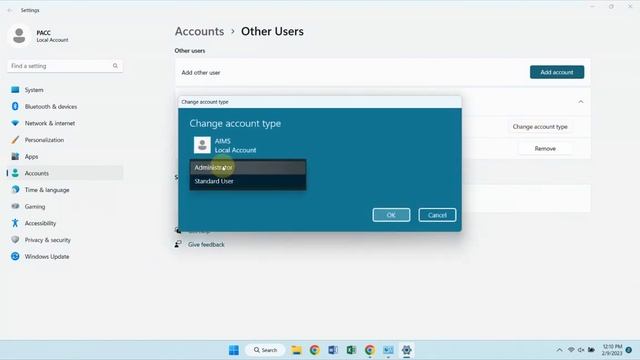Focus the Find a setting search box
Viewport: 640px width, 360px height.
click(x=64, y=66)
